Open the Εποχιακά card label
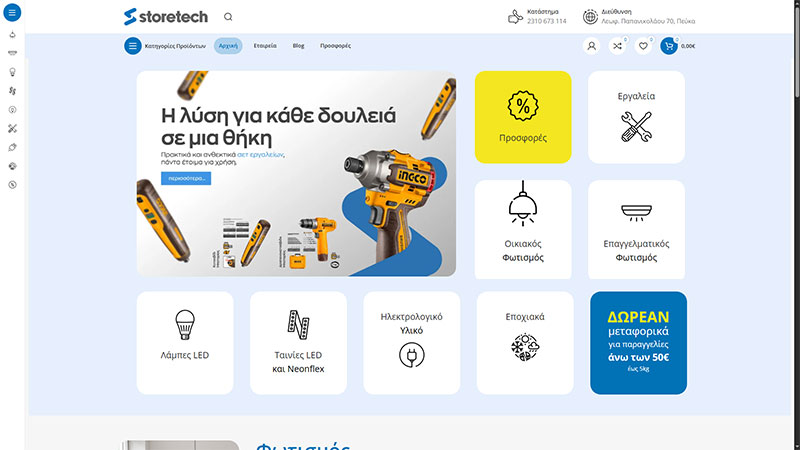 click(525, 317)
